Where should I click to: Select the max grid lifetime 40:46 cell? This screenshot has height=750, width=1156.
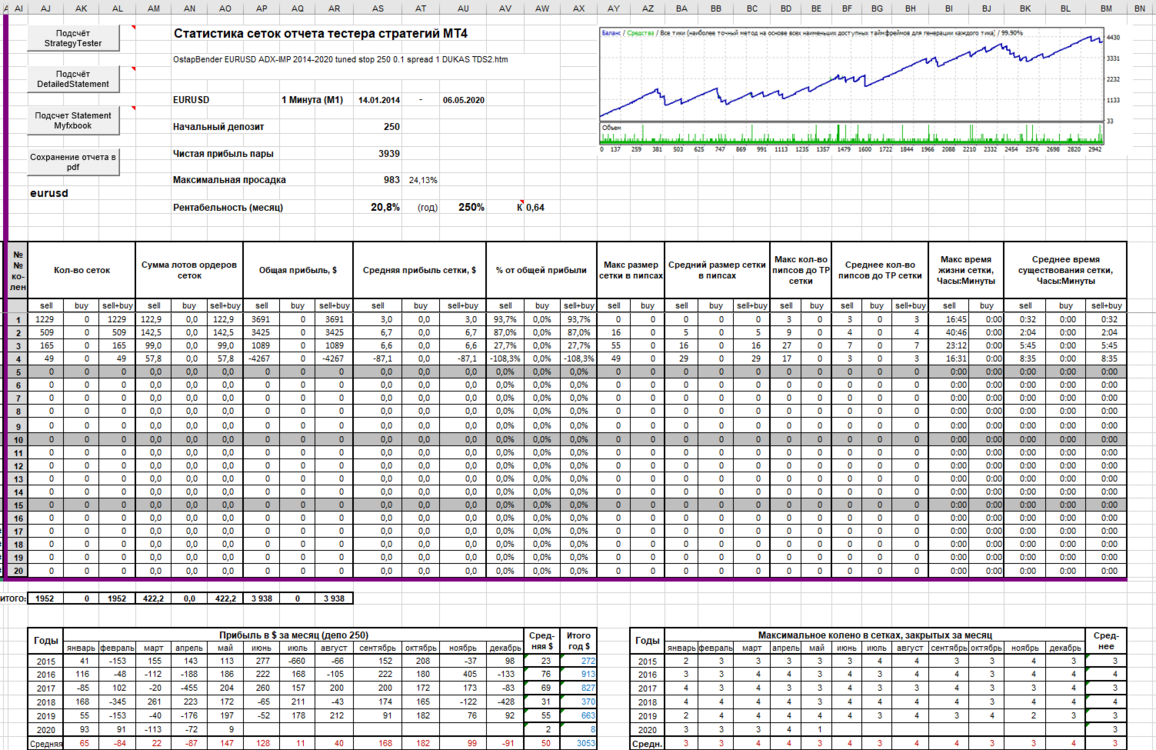coord(949,333)
